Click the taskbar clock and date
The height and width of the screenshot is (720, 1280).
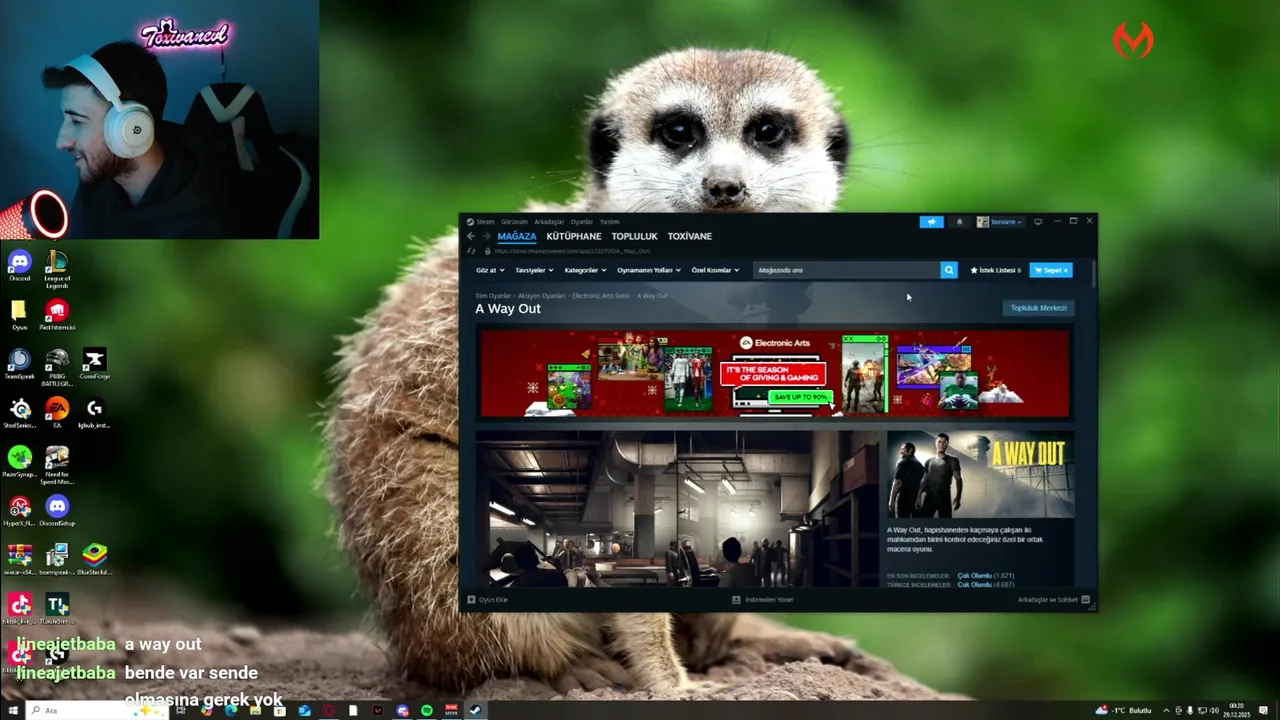click(x=1237, y=710)
